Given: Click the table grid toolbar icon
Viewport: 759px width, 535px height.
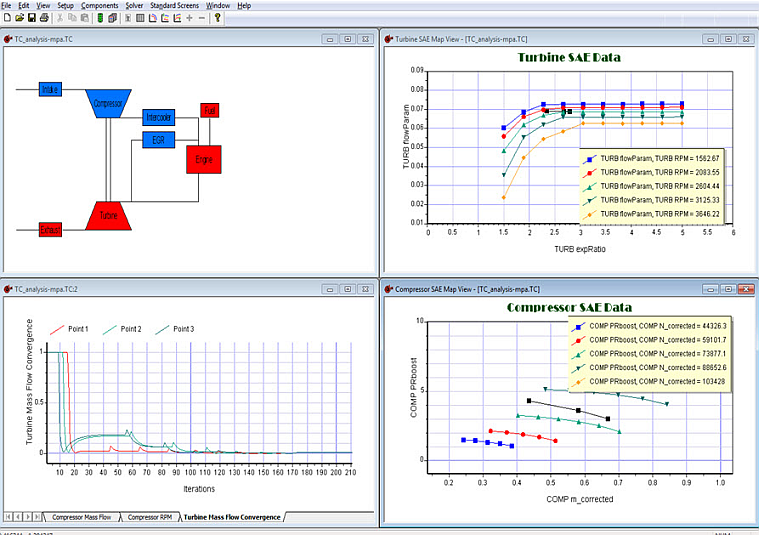Looking at the screenshot, I should 140,18.
